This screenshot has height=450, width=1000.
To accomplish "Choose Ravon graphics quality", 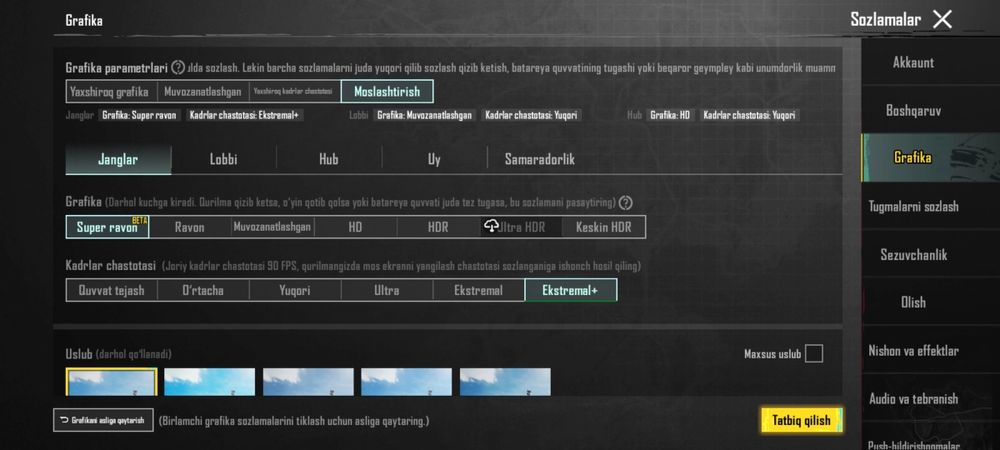I will click(189, 227).
